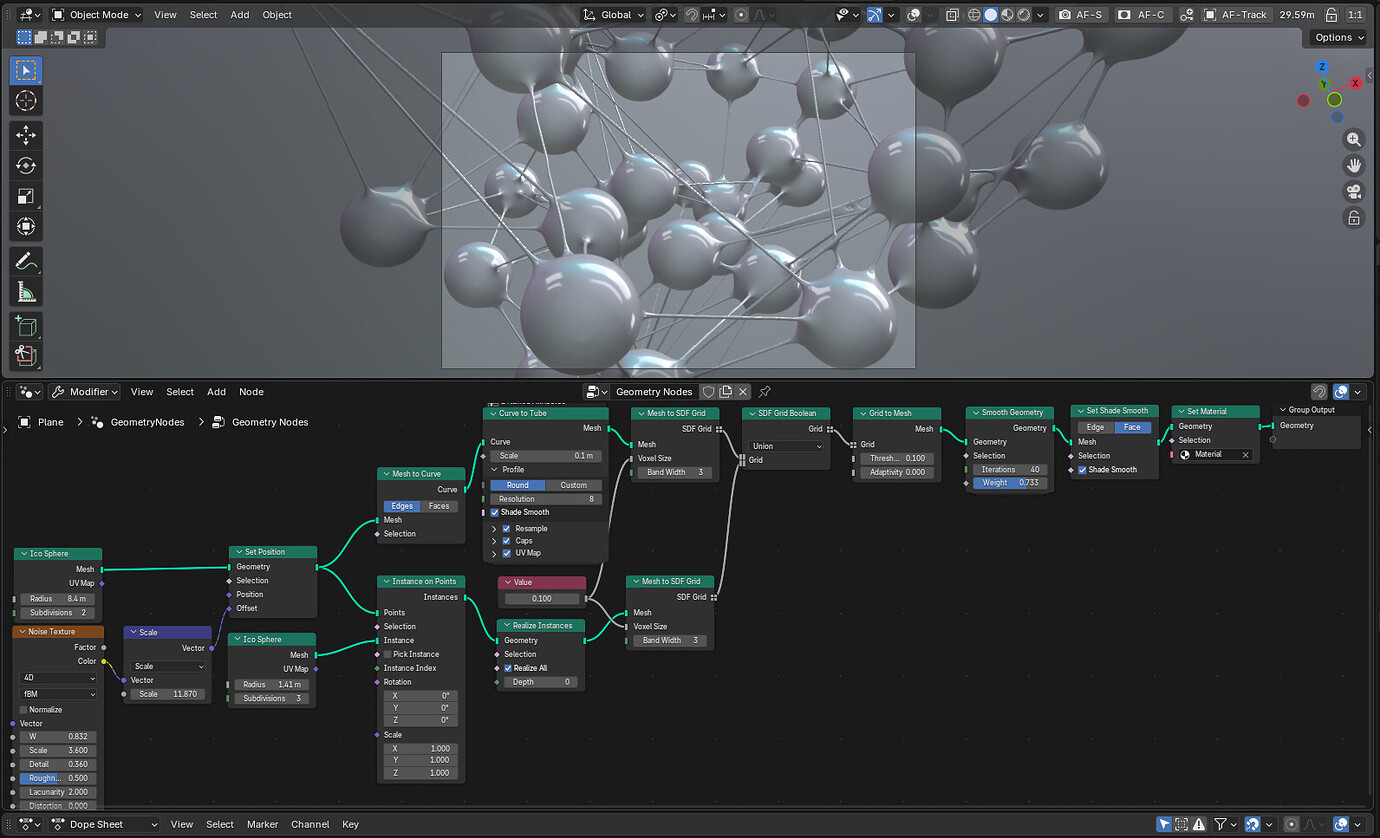Click the Weight slider in Smooth Geometry
The height and width of the screenshot is (838, 1380).
click(1008, 483)
